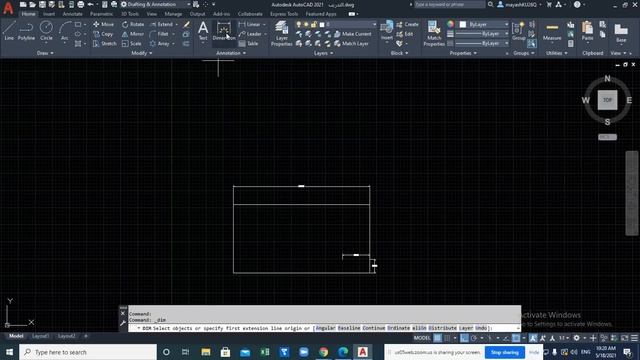640x360 pixels.
Task: Activate the Stretch command
Action: click(x=104, y=44)
